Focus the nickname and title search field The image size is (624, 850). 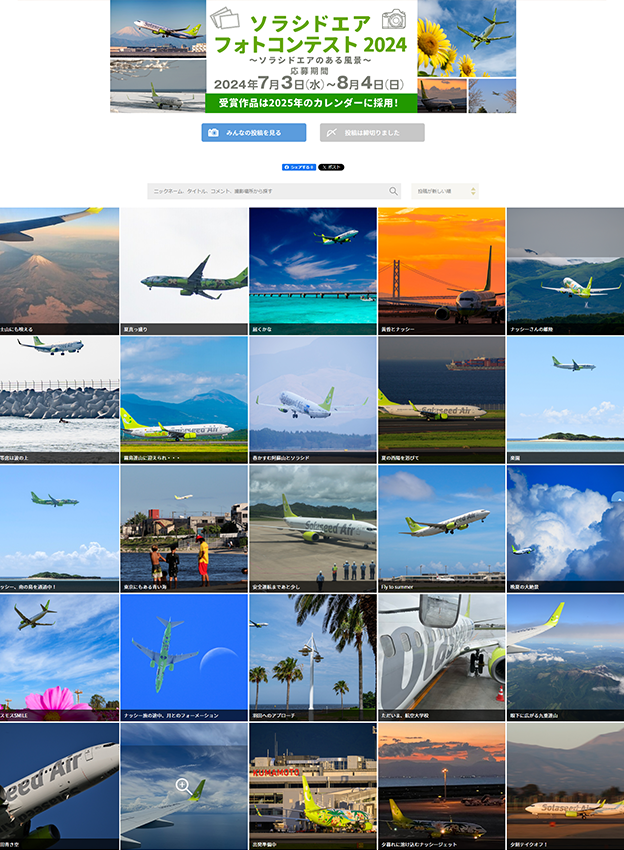click(x=274, y=191)
